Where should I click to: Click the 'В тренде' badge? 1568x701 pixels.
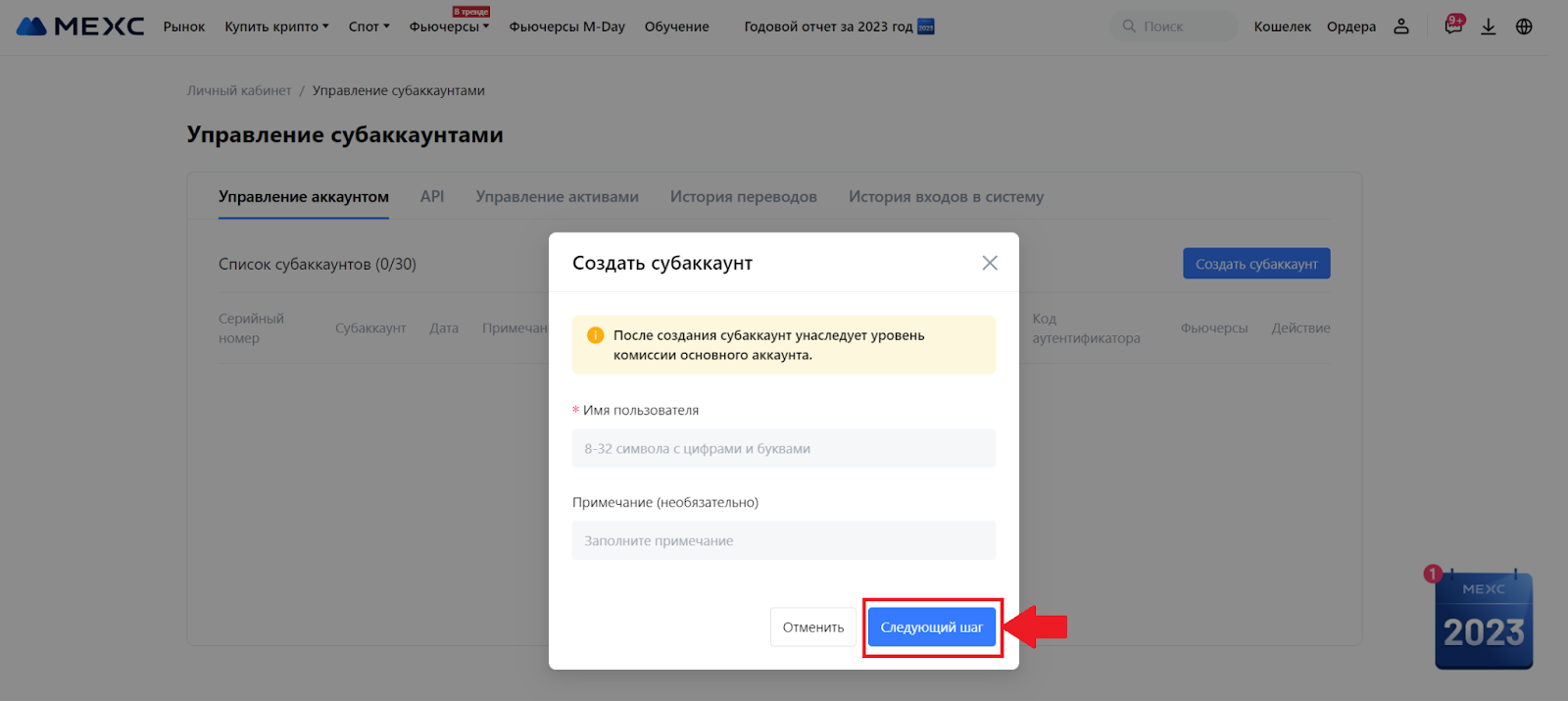471,12
